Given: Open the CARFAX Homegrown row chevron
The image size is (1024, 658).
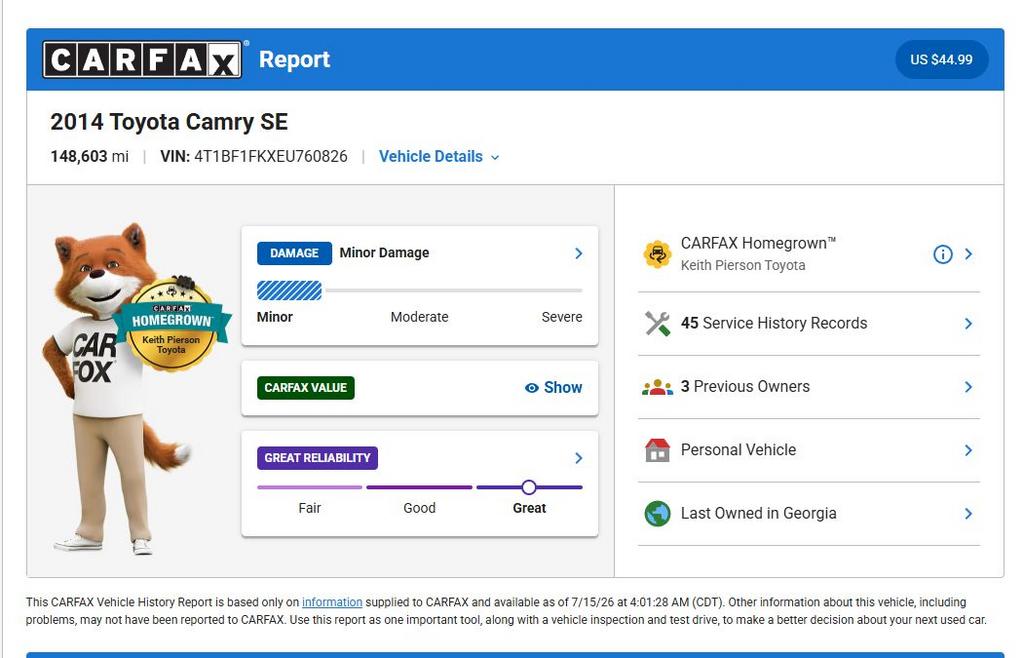Looking at the screenshot, I should pyautogui.click(x=968, y=254).
